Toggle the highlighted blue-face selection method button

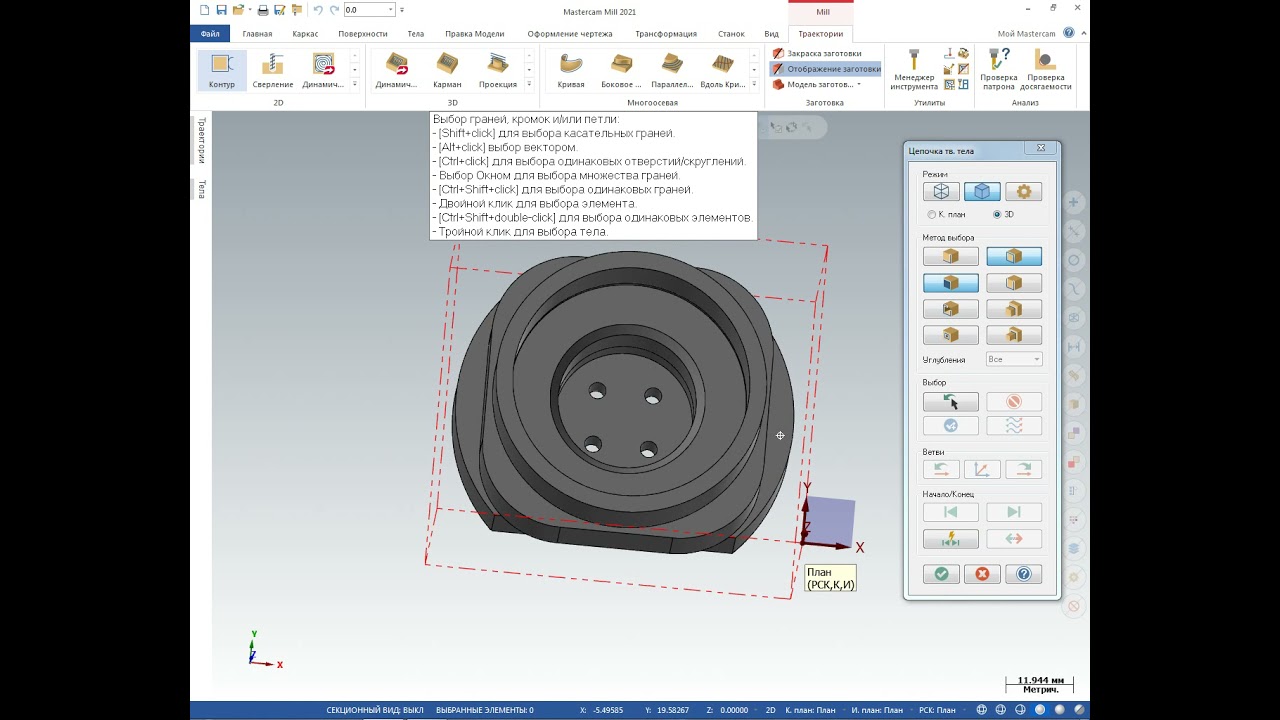pos(950,283)
